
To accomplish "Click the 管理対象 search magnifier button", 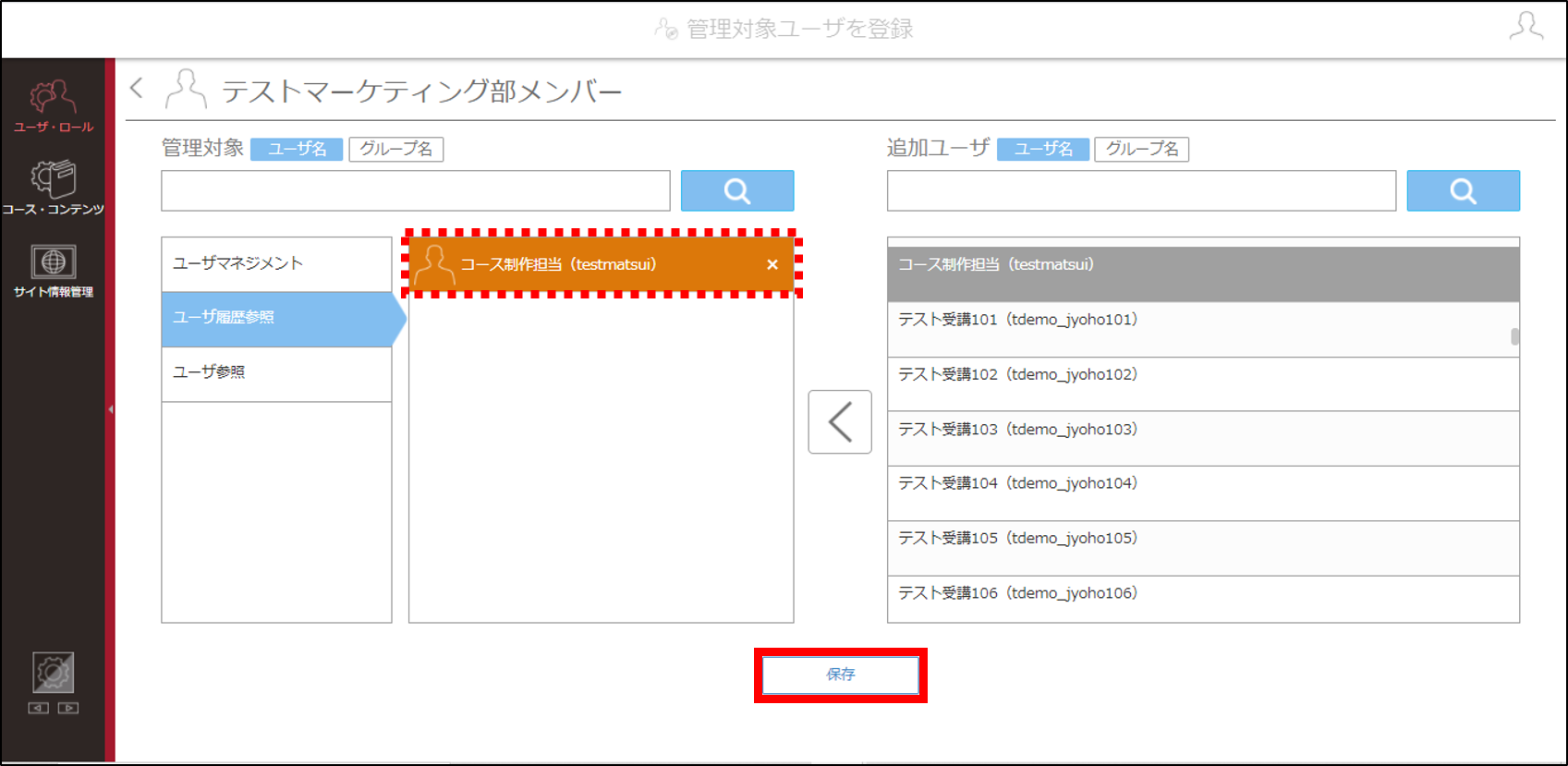I will [737, 190].
